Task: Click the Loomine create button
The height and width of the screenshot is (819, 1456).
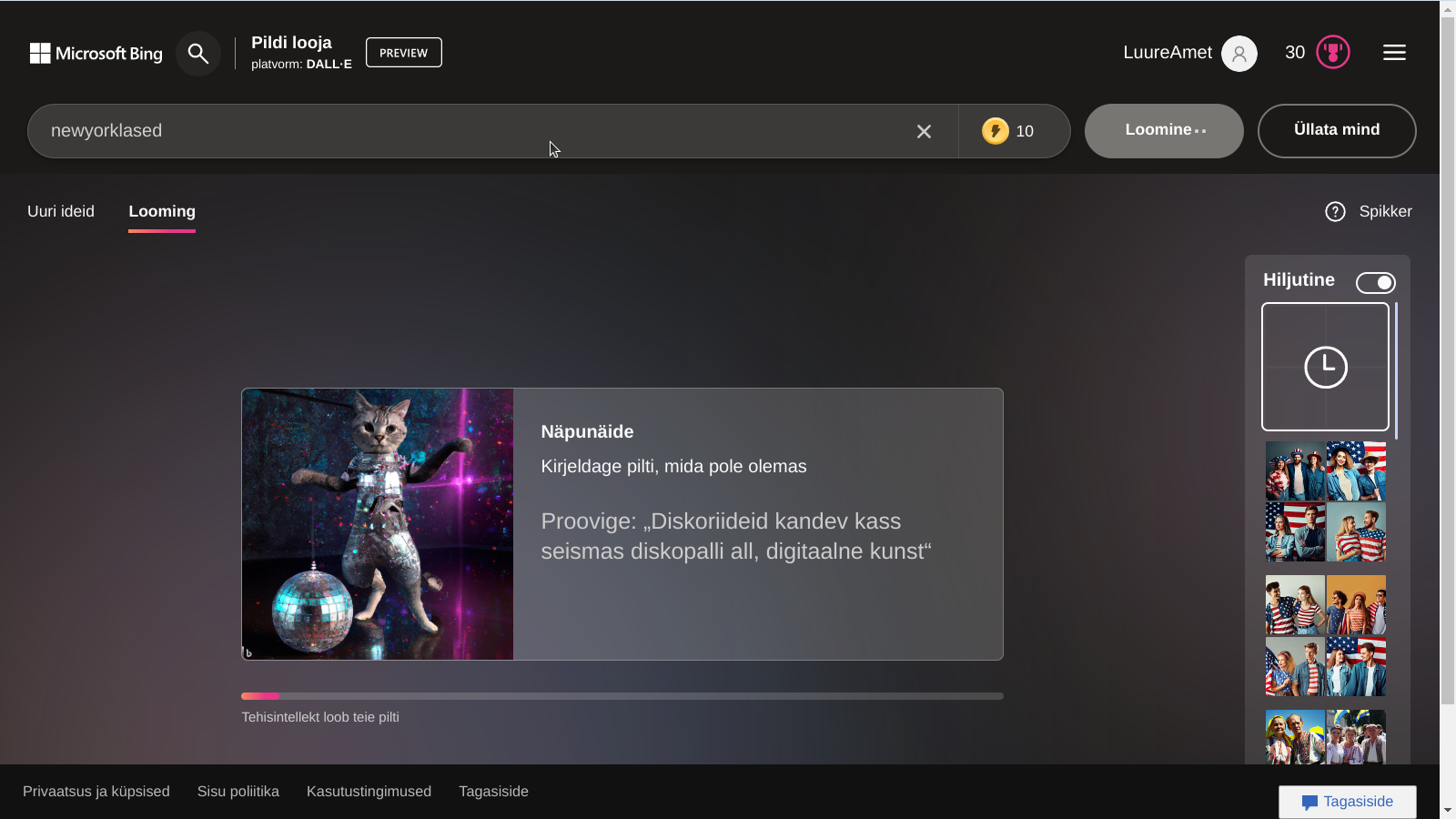Action: point(1164,131)
